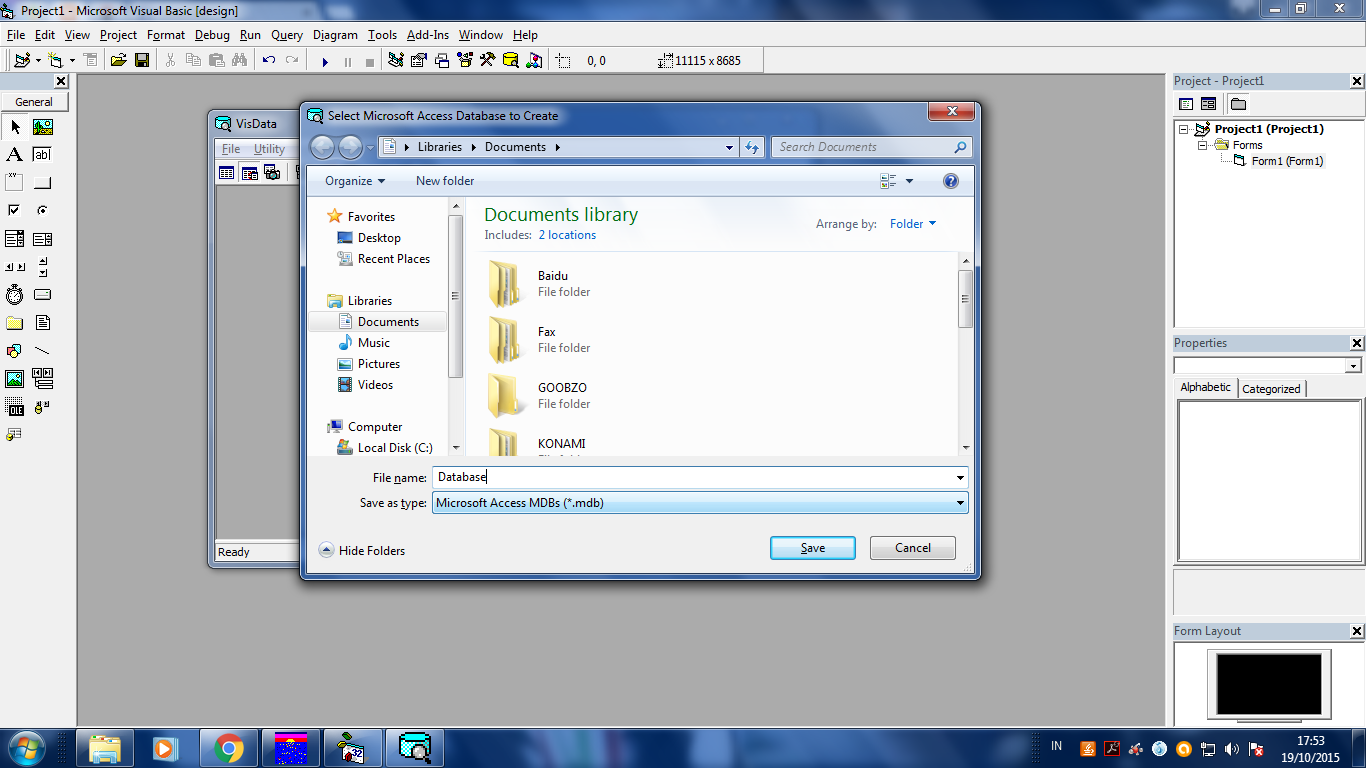Screen dimensions: 1366x768
Task: Open the Save as type dropdown
Action: tap(958, 503)
